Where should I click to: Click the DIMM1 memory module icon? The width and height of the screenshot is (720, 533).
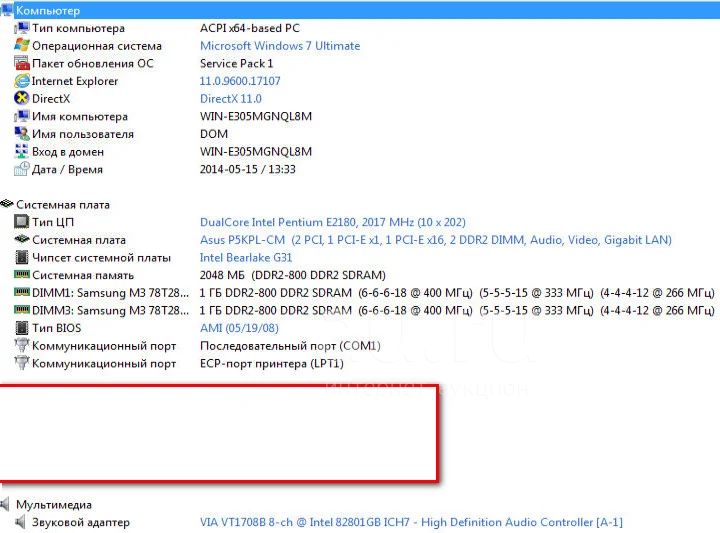tap(22, 292)
